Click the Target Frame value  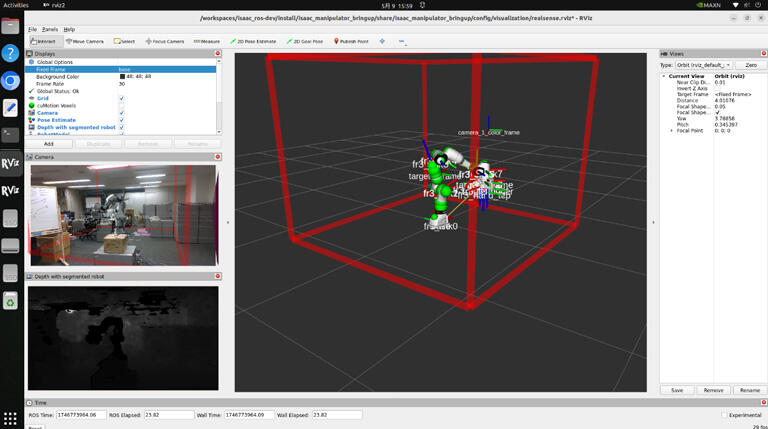[x=733, y=95]
